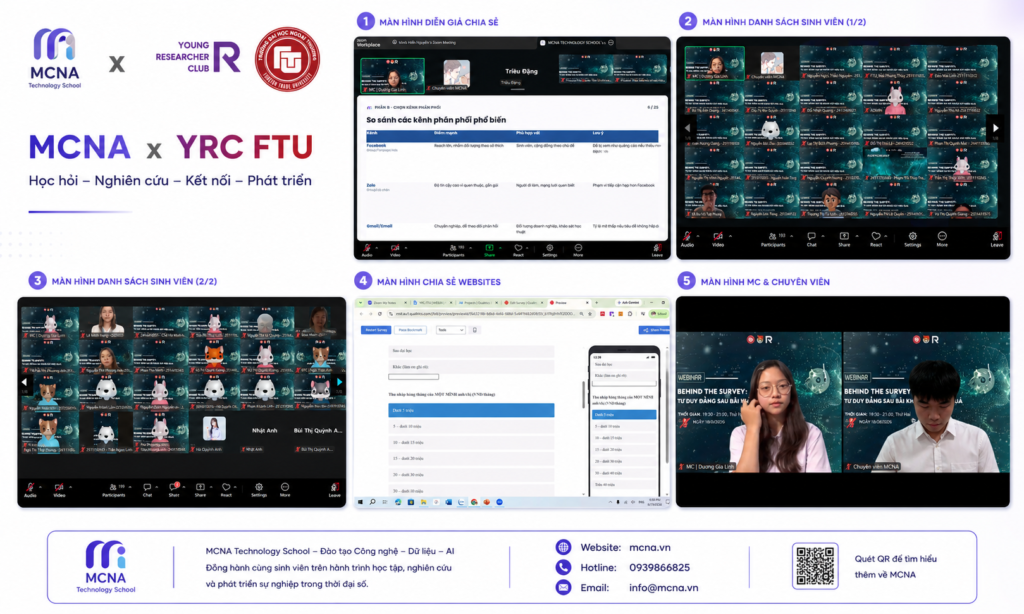The width and height of the screenshot is (1024, 614).
Task: Switch to Edit Survey browser tab
Action: 524,303
